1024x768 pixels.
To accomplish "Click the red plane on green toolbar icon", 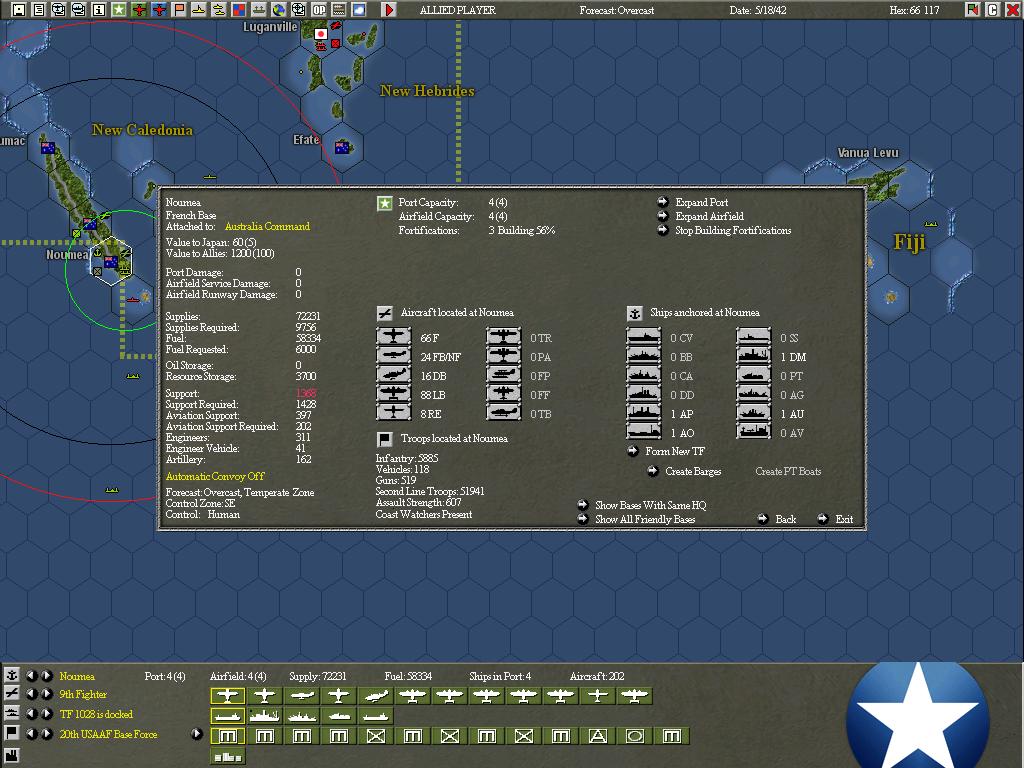I will [x=139, y=9].
